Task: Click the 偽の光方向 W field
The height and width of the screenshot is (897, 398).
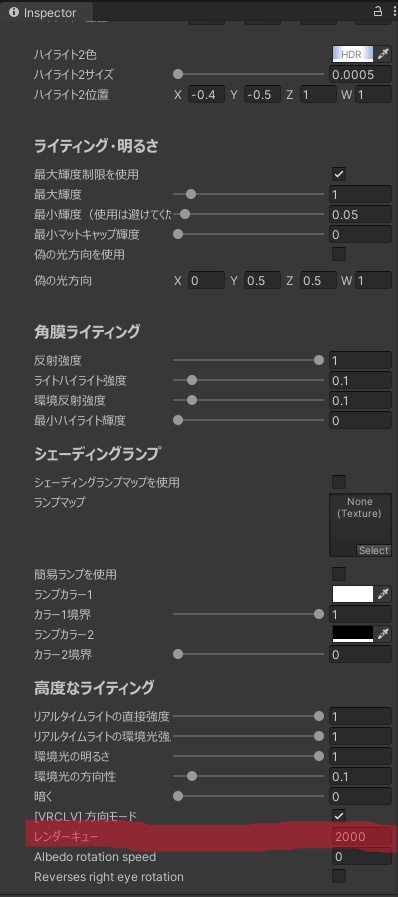Action: point(373,280)
